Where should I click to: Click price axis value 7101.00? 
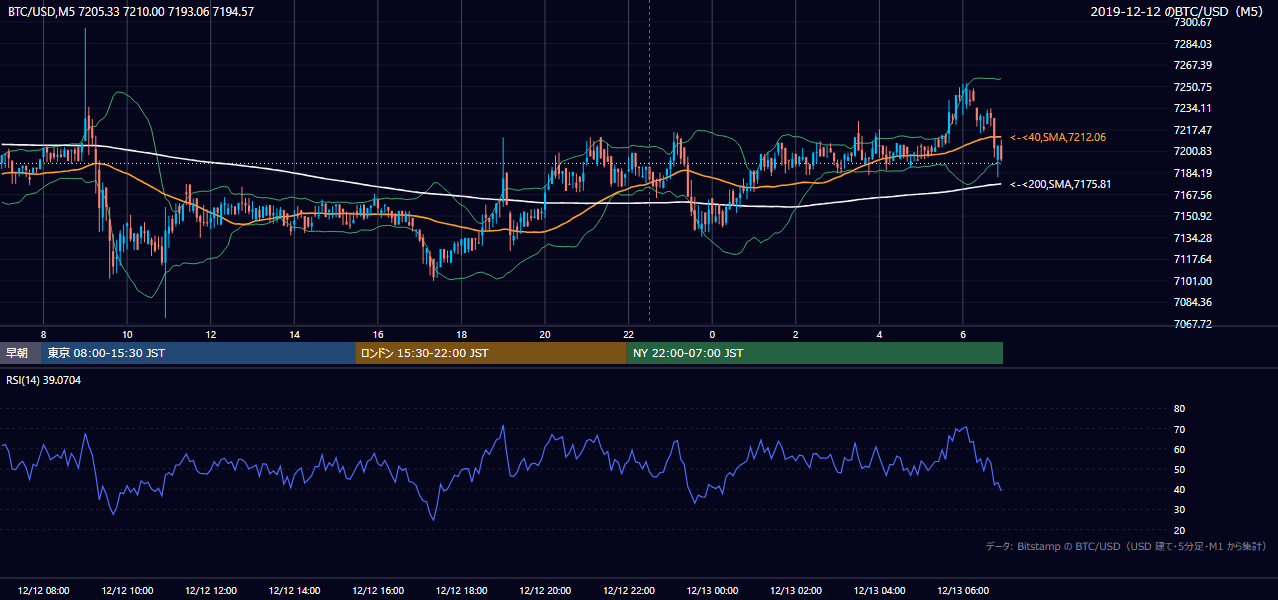[1193, 281]
